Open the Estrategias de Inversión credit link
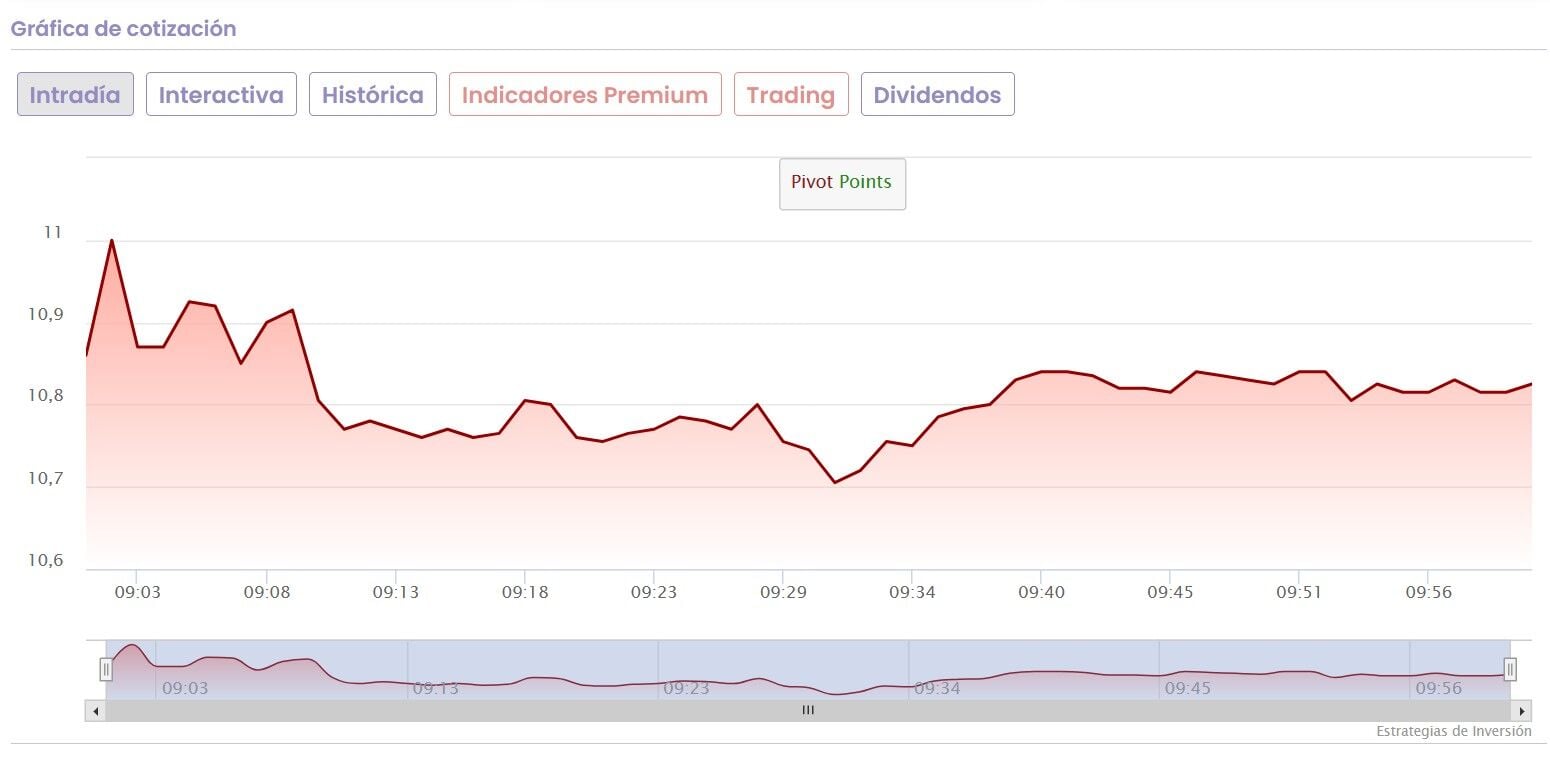This screenshot has height=781, width=1550. click(x=1453, y=732)
